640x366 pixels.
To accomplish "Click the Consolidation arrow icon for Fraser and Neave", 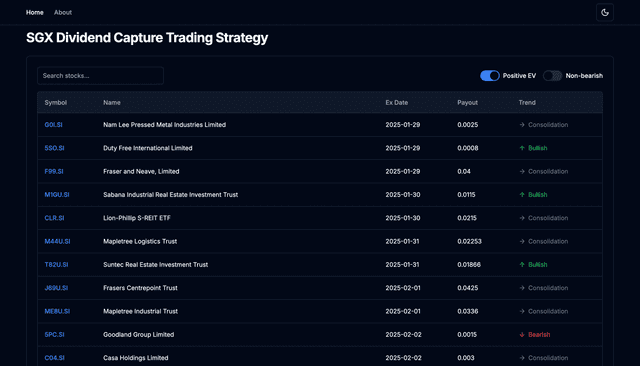I will 522,171.
